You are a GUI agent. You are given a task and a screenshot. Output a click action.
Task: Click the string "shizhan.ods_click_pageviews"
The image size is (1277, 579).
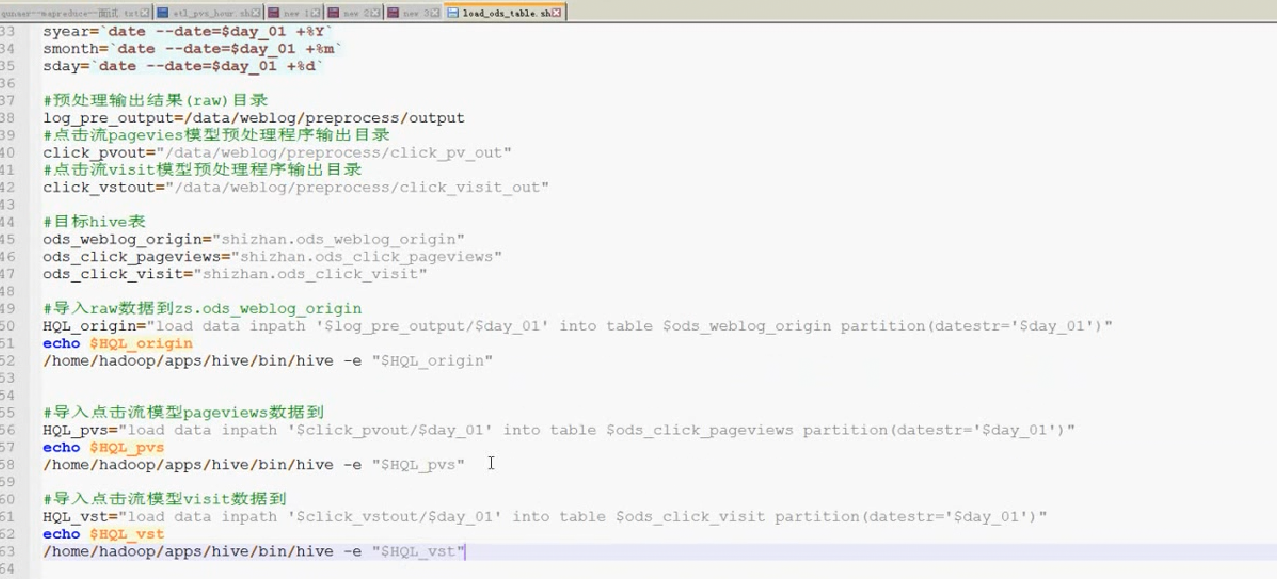point(366,256)
